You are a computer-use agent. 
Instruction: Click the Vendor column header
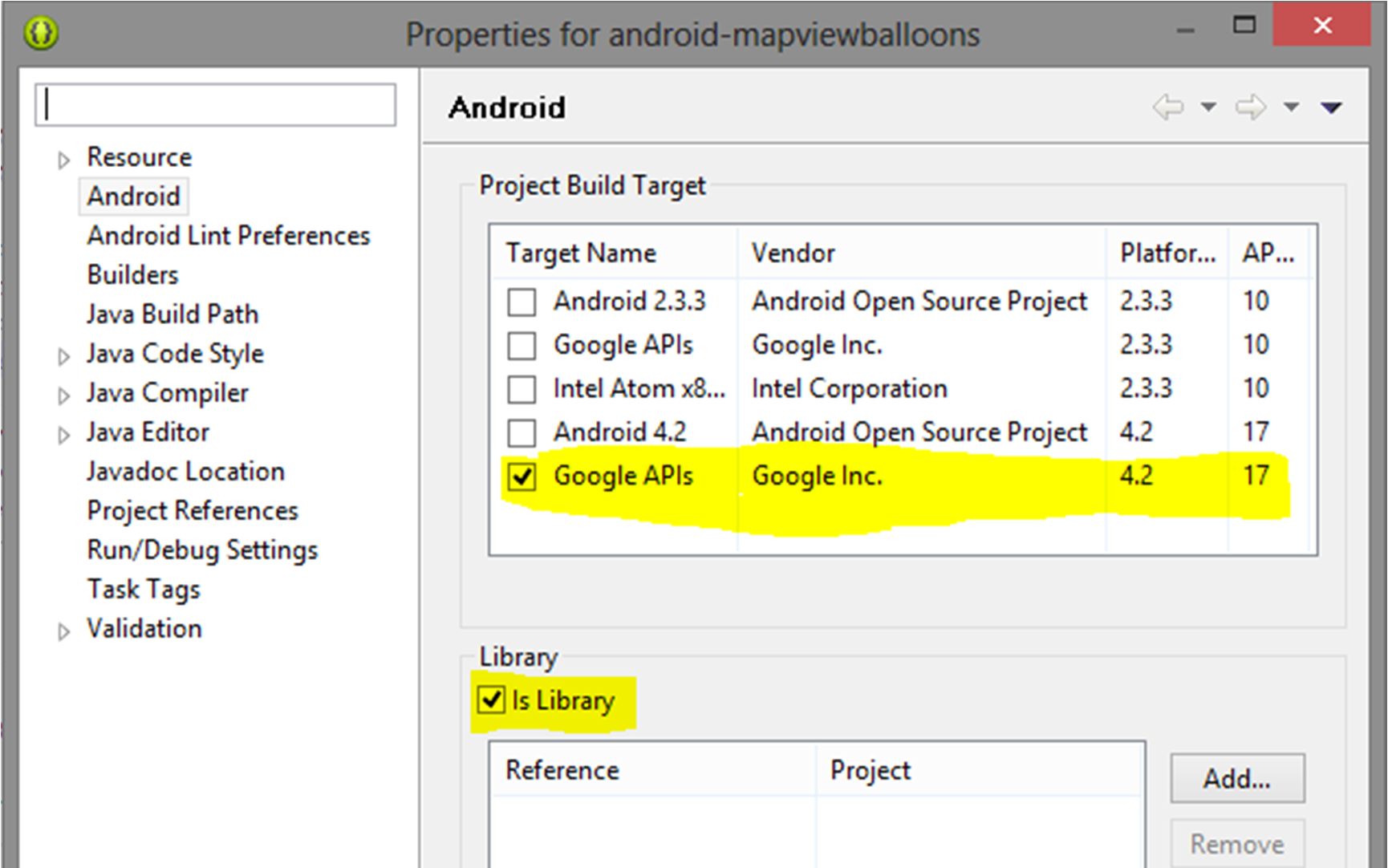[x=922, y=254]
